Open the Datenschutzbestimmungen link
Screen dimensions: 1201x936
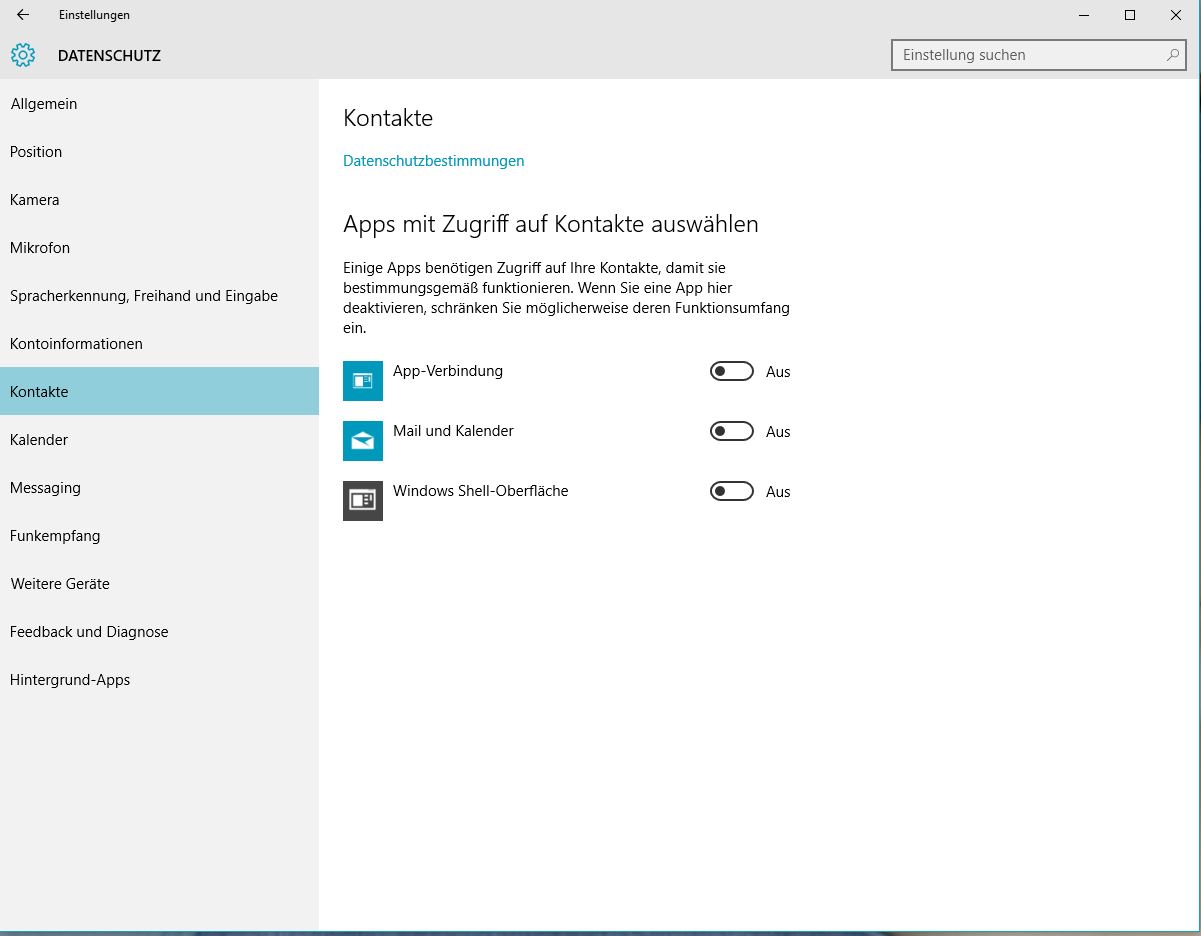pos(433,161)
